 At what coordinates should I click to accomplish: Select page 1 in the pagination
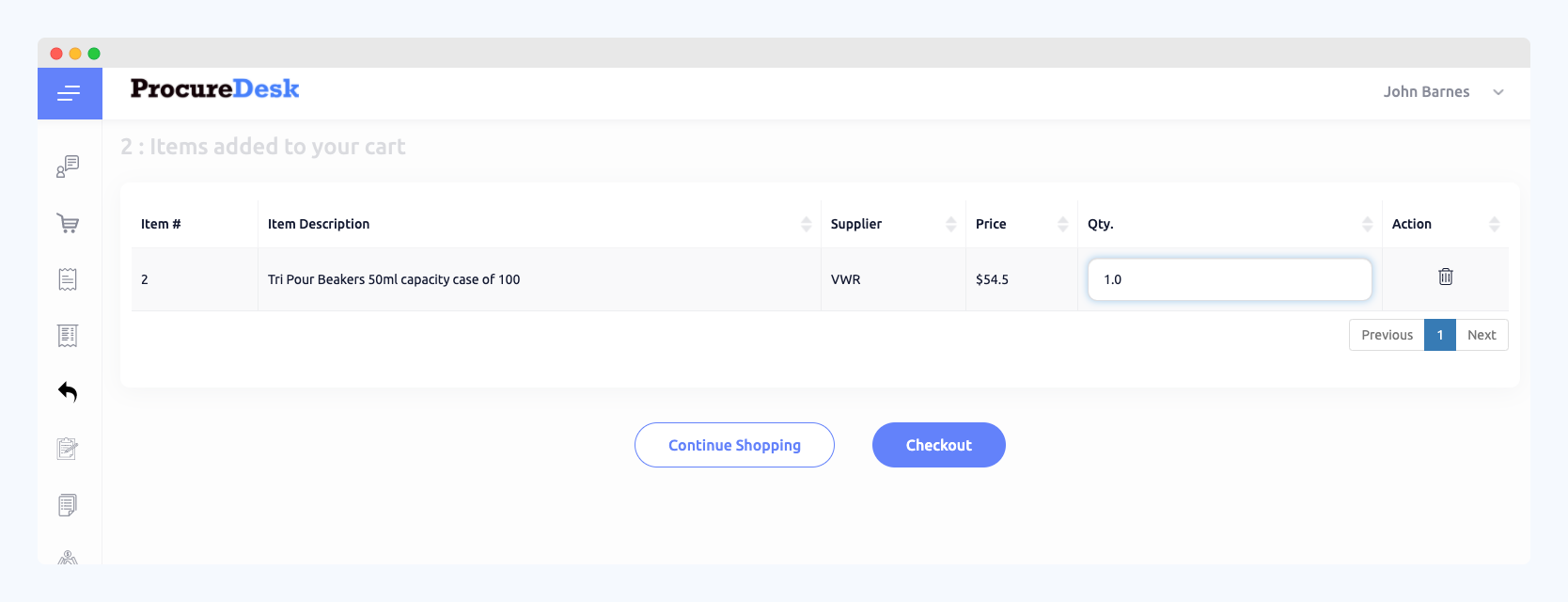click(1439, 334)
